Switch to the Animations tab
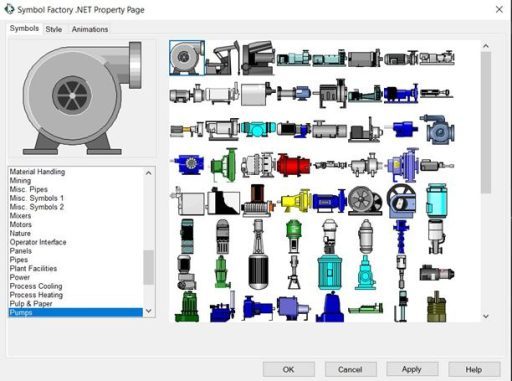This screenshot has height=381, width=512. pyautogui.click(x=90, y=29)
